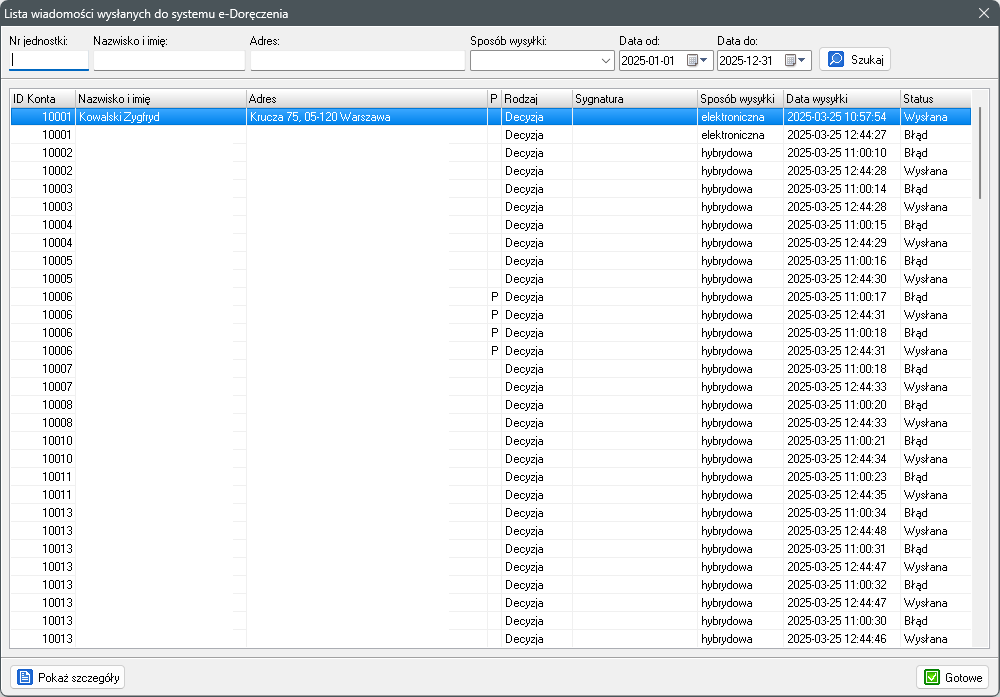Click the Rodzaj column header
Screen dimensions: 1000x697
[x=536, y=99]
